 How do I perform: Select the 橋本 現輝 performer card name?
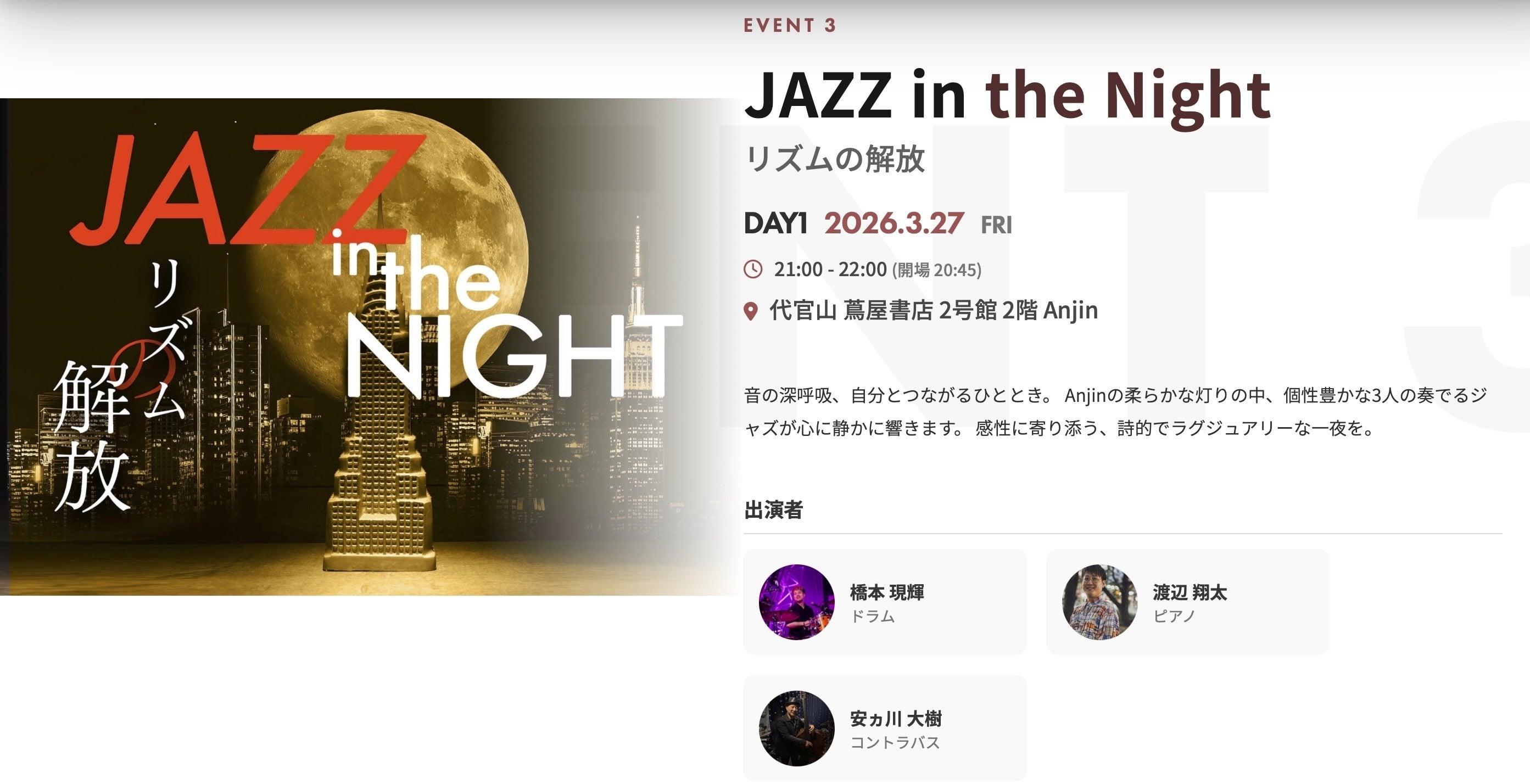(887, 592)
